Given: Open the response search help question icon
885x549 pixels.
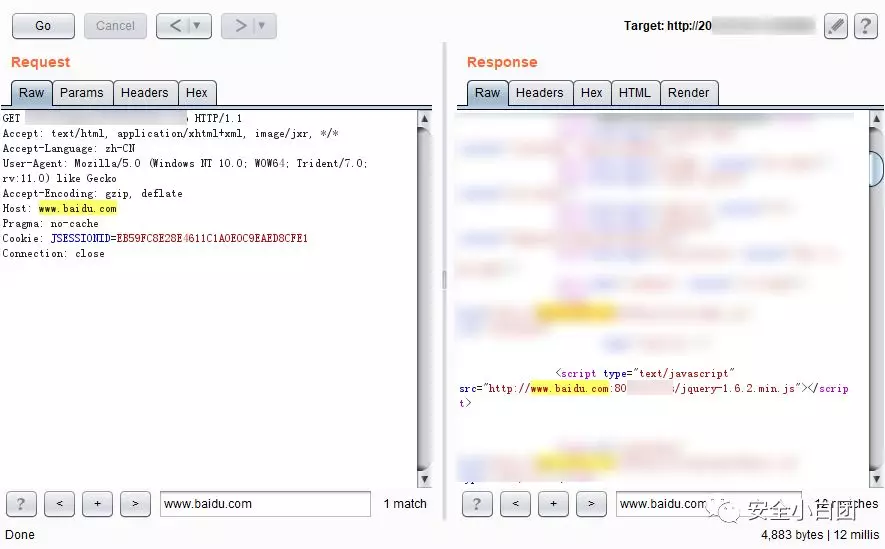Looking at the screenshot, I should [x=477, y=504].
